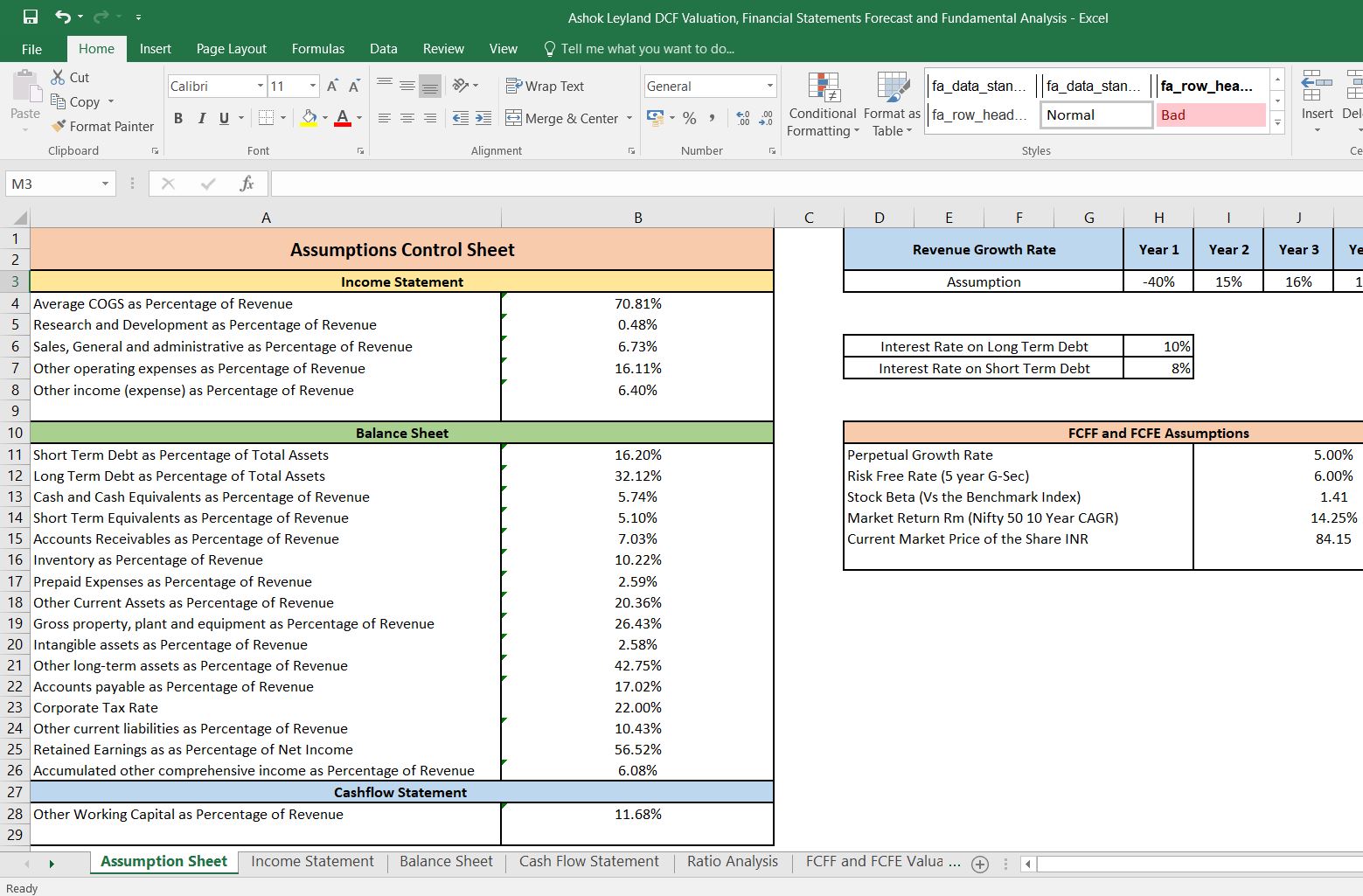Switch to the Page Layout tab

pyautogui.click(x=231, y=49)
